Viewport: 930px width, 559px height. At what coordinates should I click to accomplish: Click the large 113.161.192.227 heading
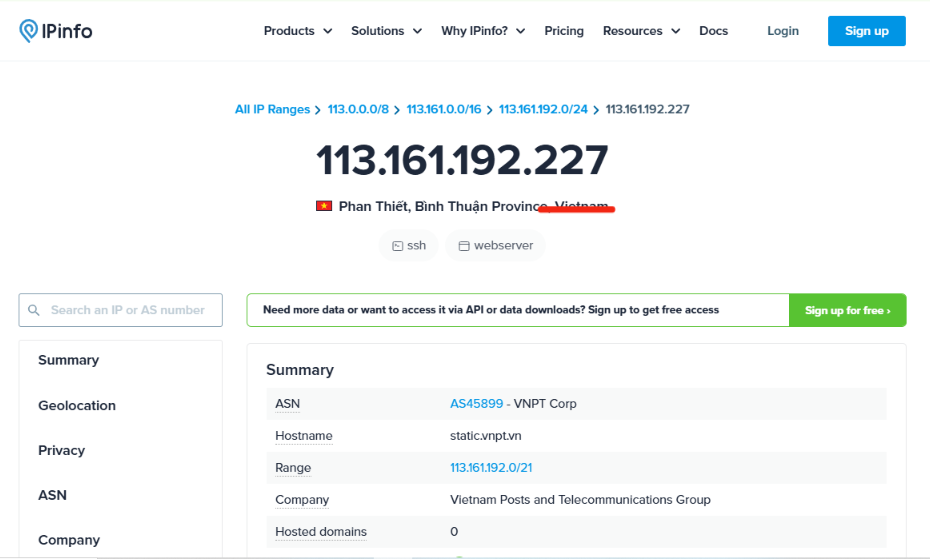(463, 160)
